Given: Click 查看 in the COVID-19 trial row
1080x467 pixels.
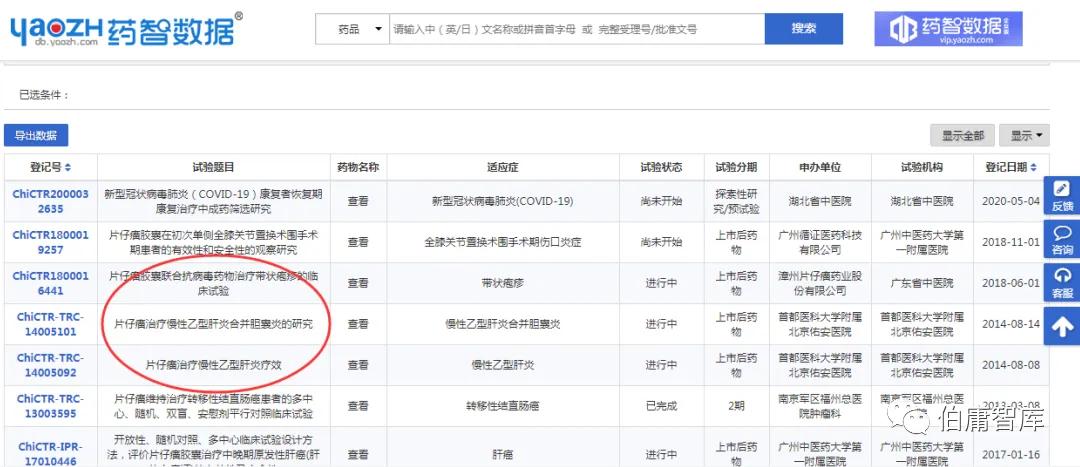Looking at the screenshot, I should pyautogui.click(x=358, y=201).
